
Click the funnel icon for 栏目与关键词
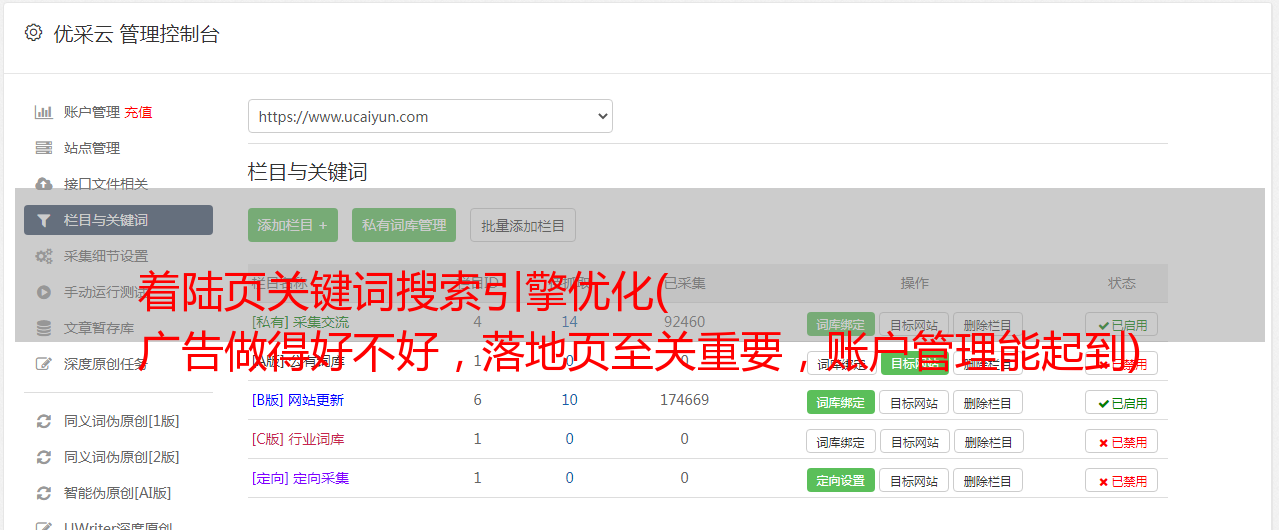point(44,220)
